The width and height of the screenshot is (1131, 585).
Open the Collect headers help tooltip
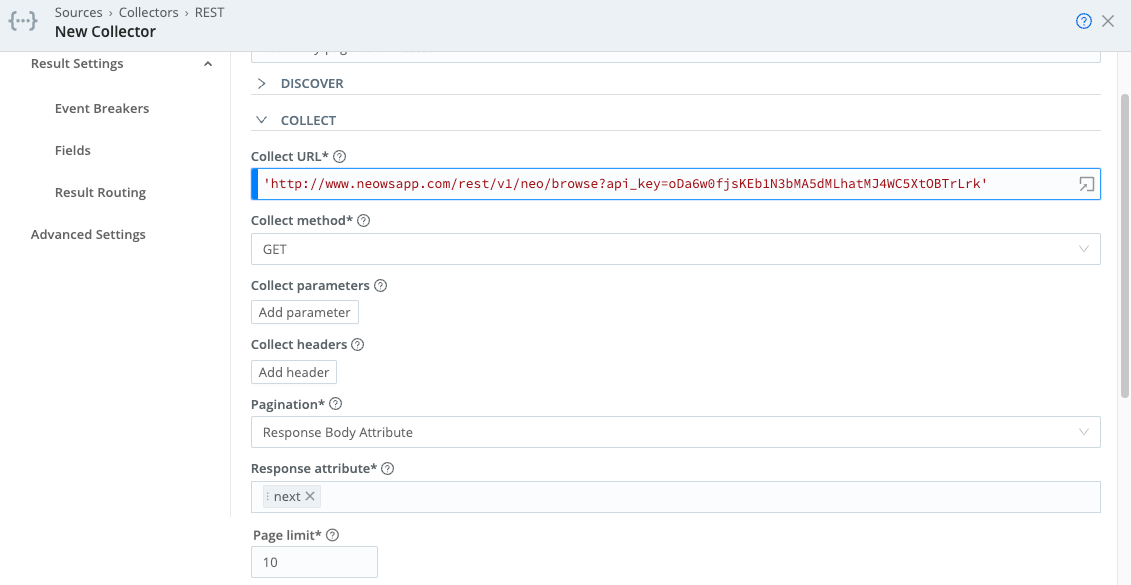pyautogui.click(x=357, y=343)
